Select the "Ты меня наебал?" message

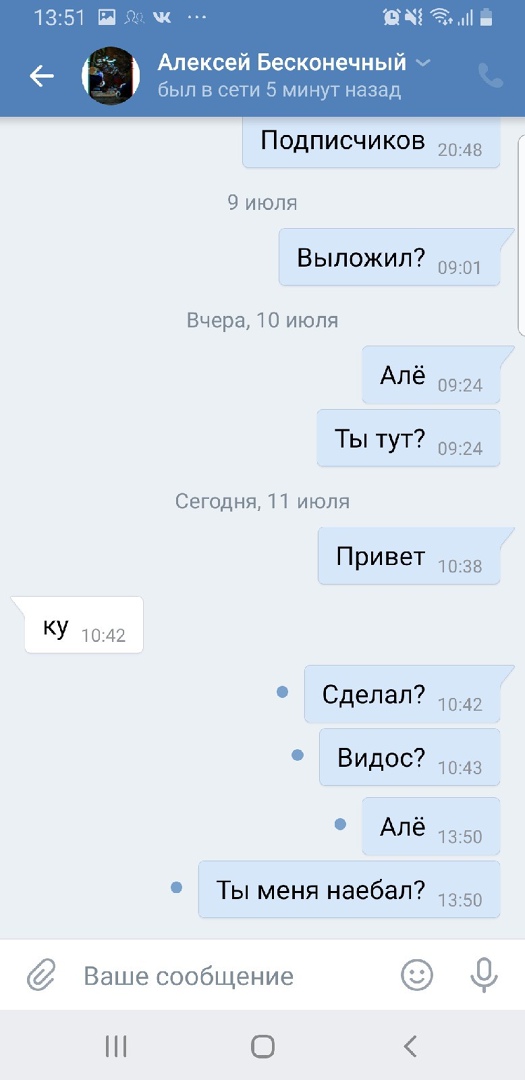click(x=349, y=889)
